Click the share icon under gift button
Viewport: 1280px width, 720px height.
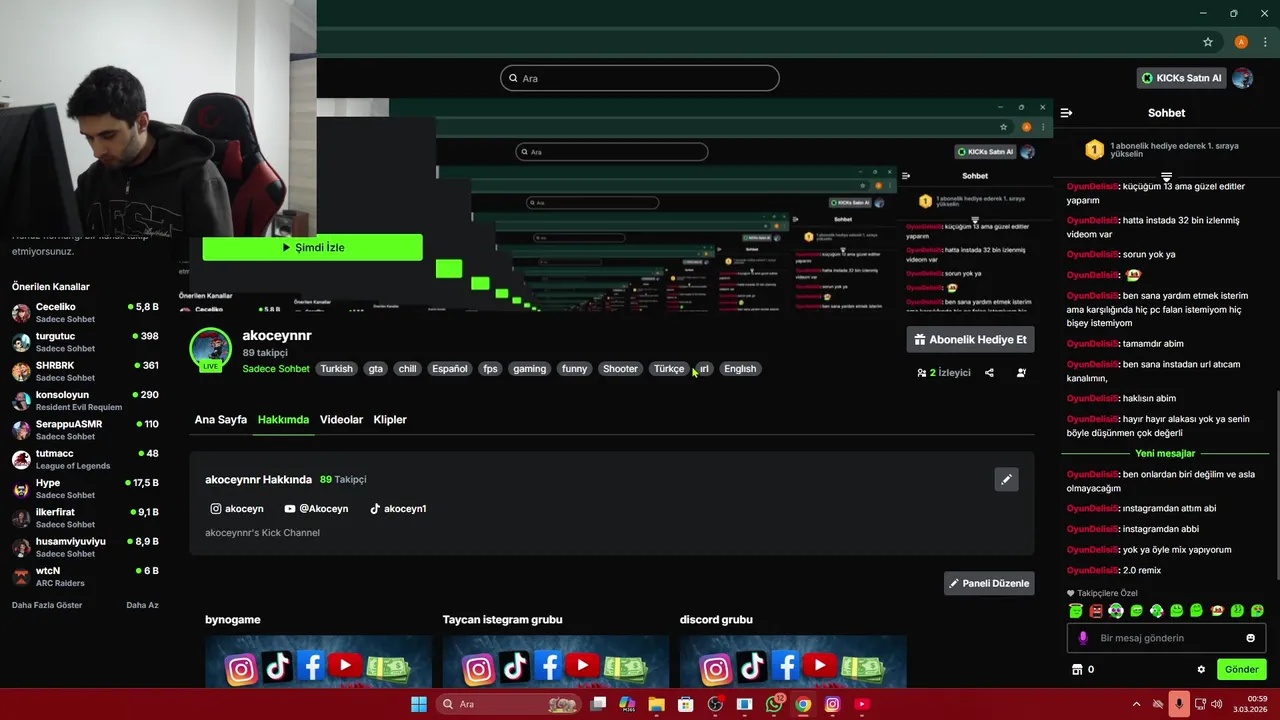(x=989, y=372)
